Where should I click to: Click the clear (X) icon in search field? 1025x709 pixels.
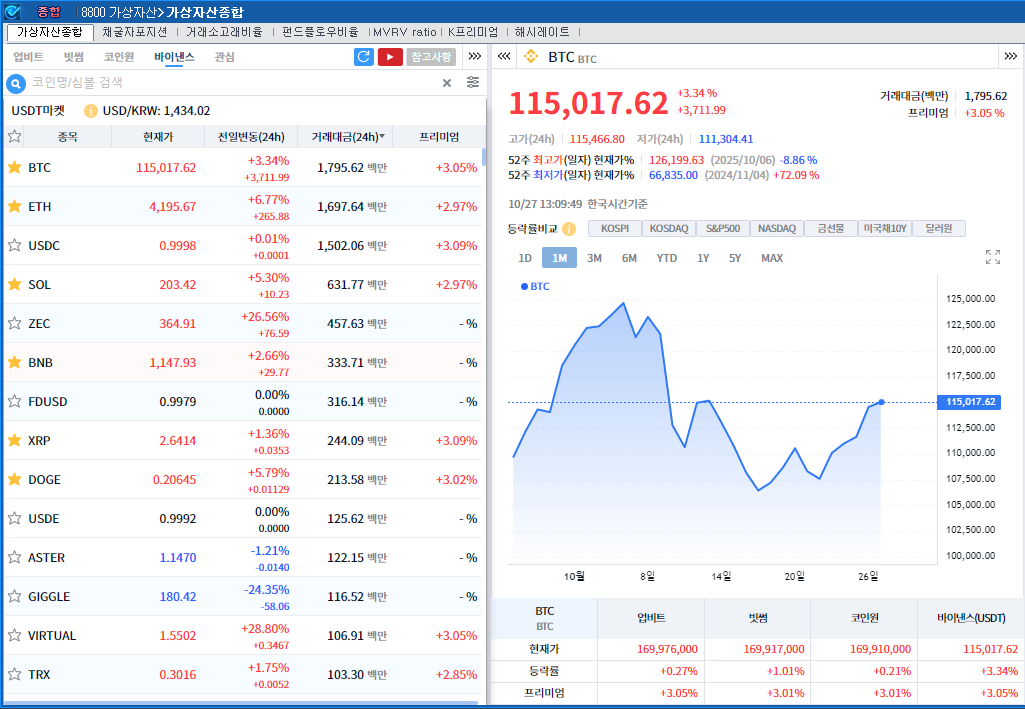[448, 84]
